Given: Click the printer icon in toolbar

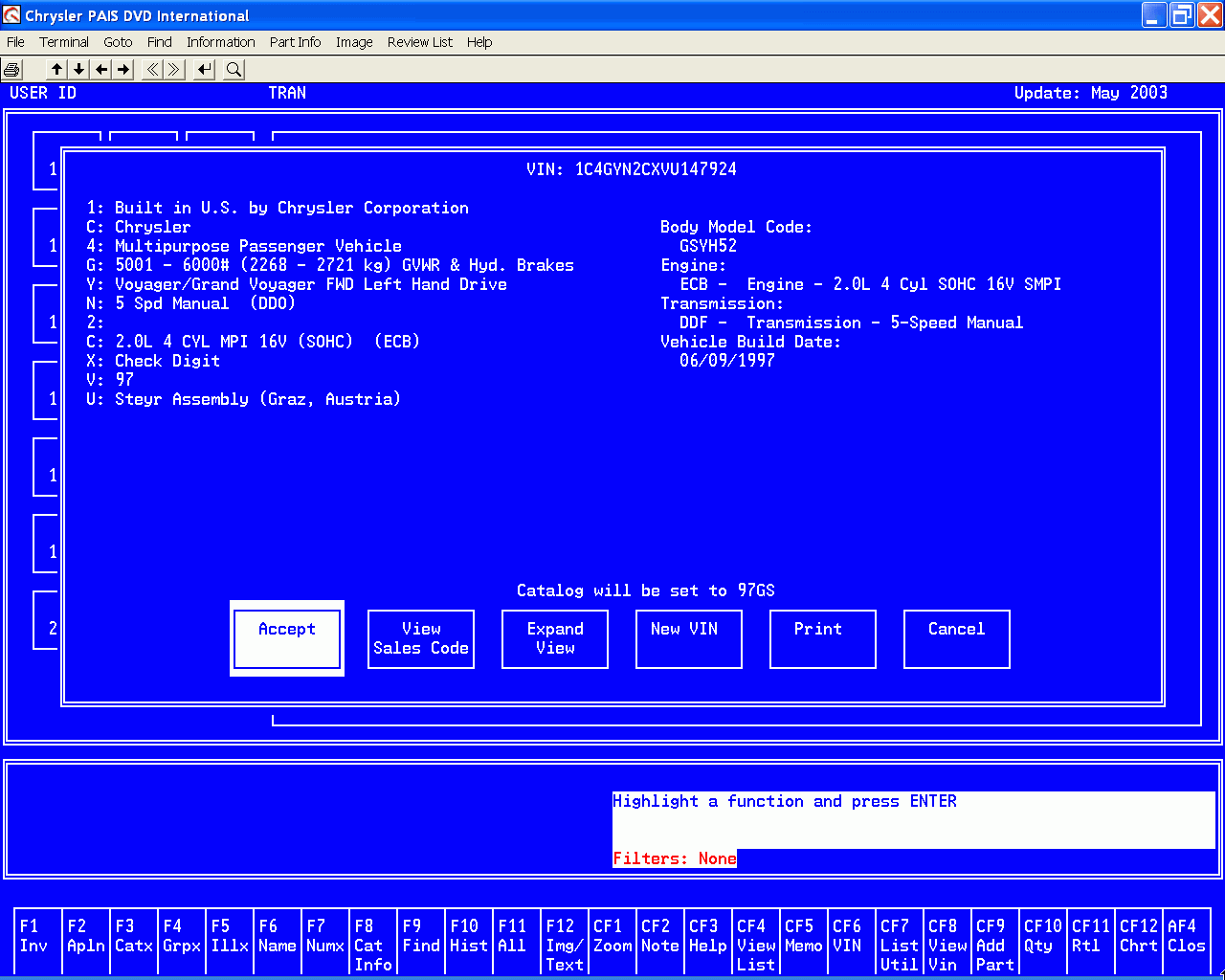Looking at the screenshot, I should click(12, 69).
